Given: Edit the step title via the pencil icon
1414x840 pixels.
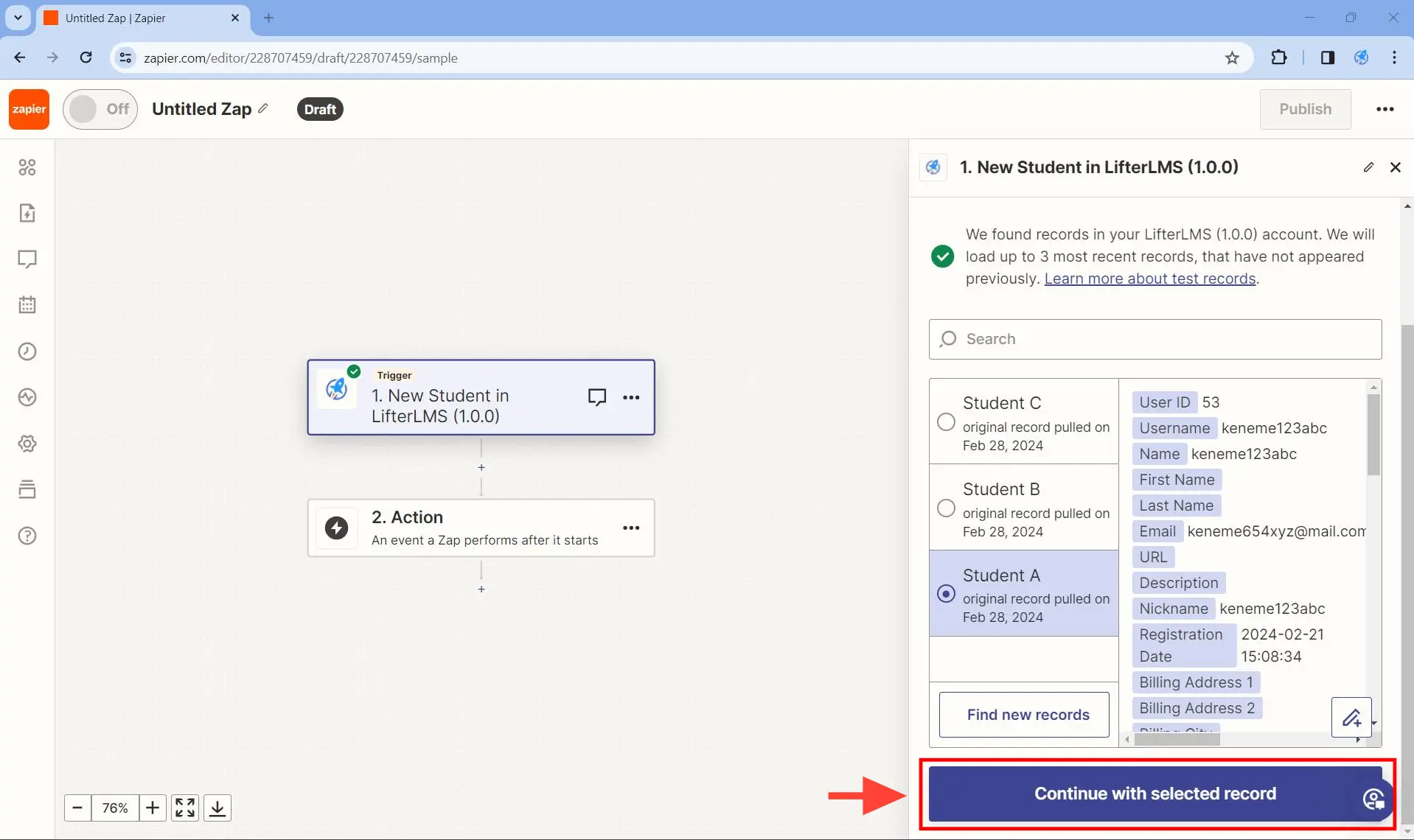Looking at the screenshot, I should [1368, 167].
